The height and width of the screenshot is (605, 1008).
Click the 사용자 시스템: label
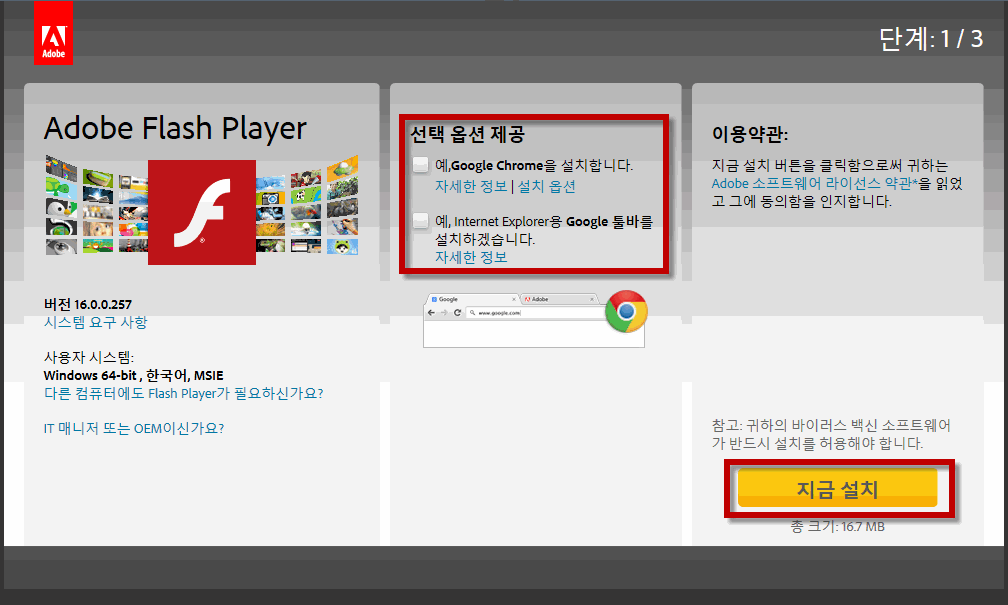89,357
